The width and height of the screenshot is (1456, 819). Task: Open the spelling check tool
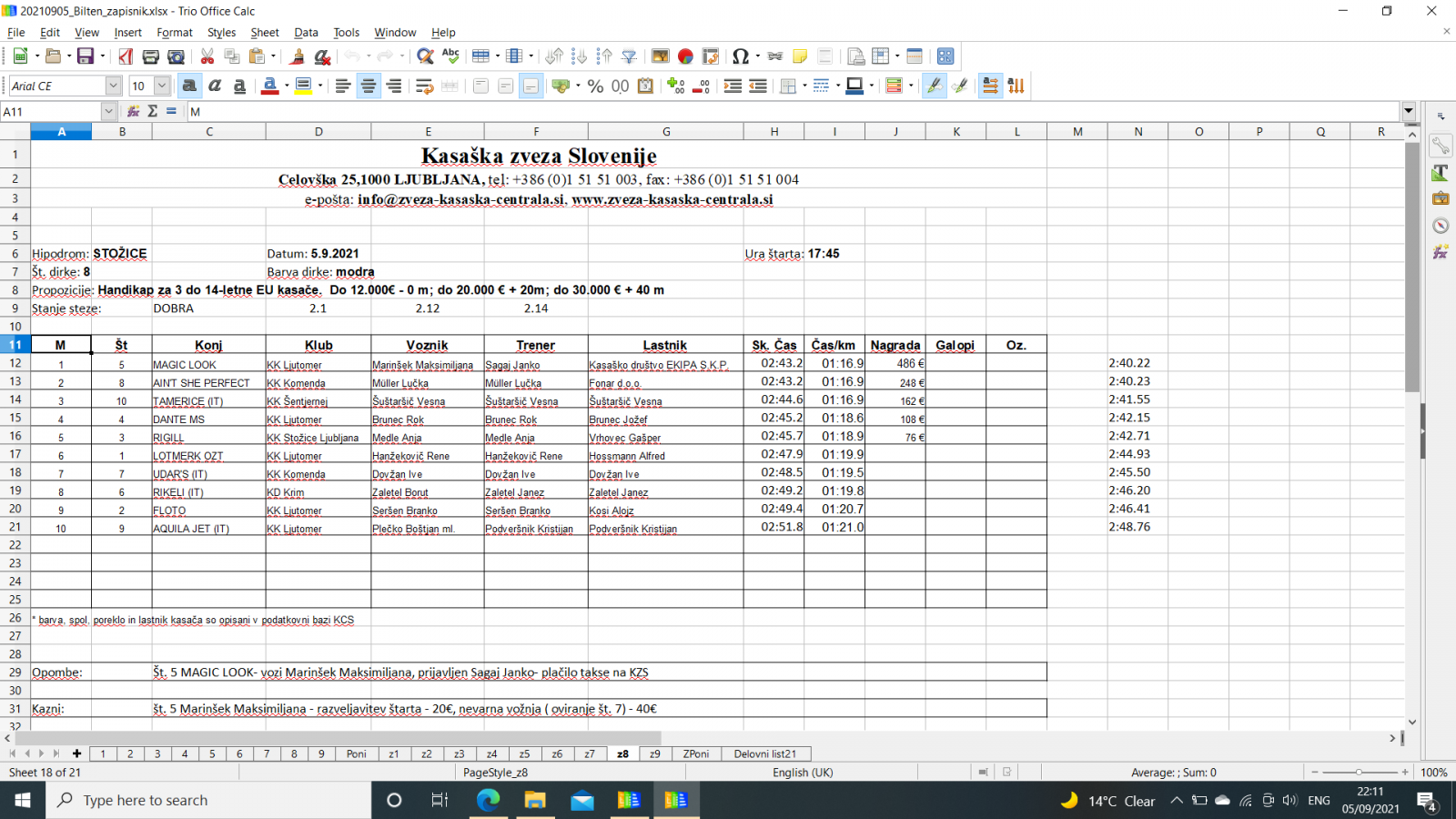pyautogui.click(x=450, y=56)
